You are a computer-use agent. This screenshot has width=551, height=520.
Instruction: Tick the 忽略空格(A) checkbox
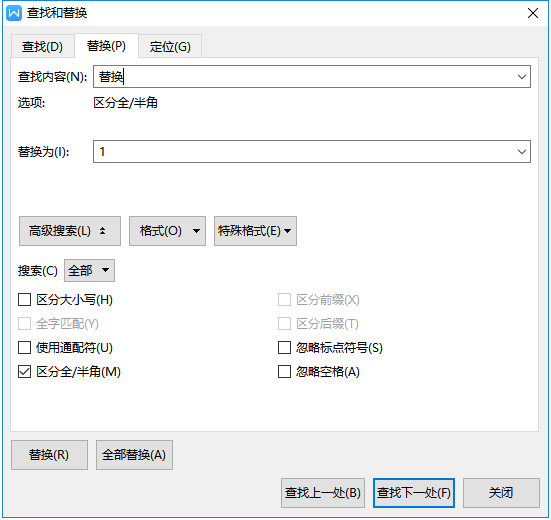coord(284,371)
